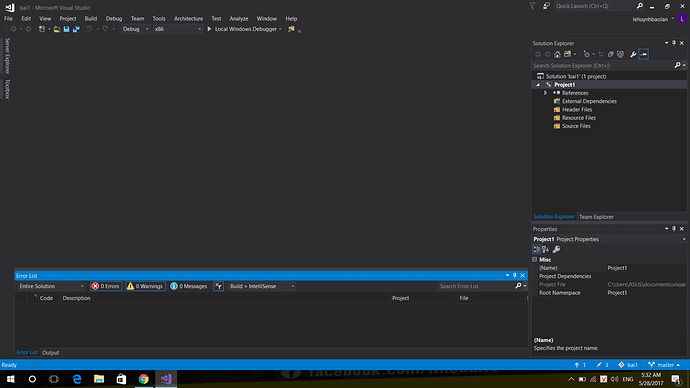Open the File menu
This screenshot has height=388, width=690.
tap(8, 18)
